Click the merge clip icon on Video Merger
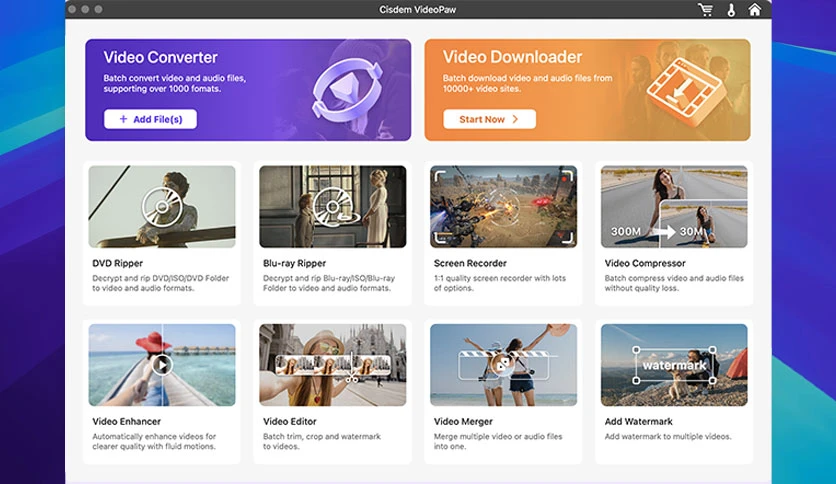Viewport: 836px width, 484px height. point(503,365)
